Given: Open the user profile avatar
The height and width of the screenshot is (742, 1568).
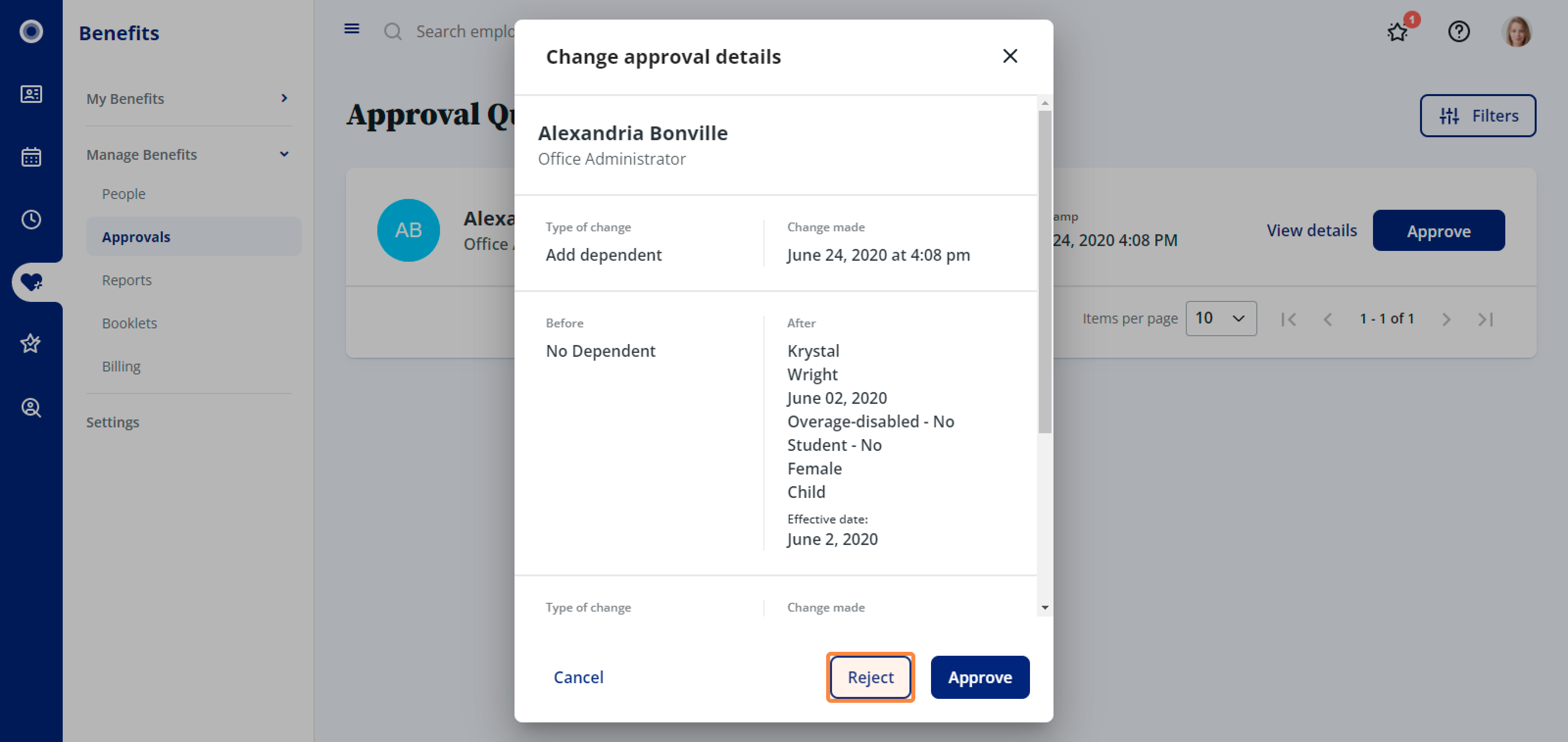Looking at the screenshot, I should click(1516, 31).
